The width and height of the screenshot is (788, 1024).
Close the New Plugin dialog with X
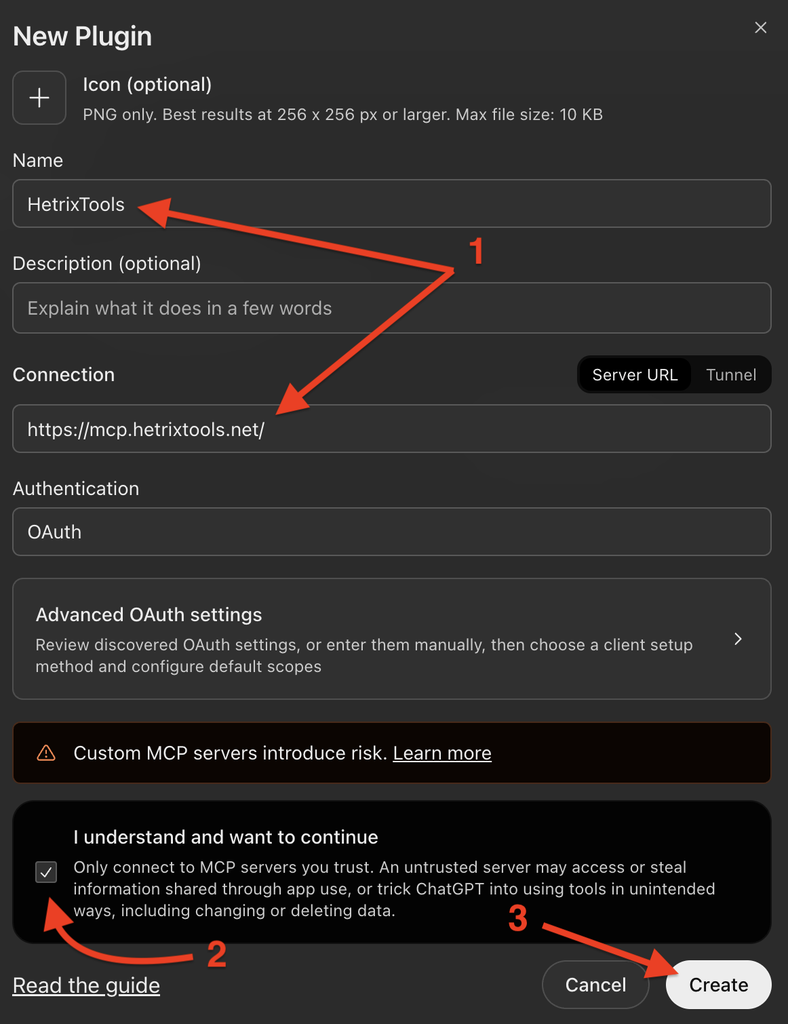click(761, 27)
